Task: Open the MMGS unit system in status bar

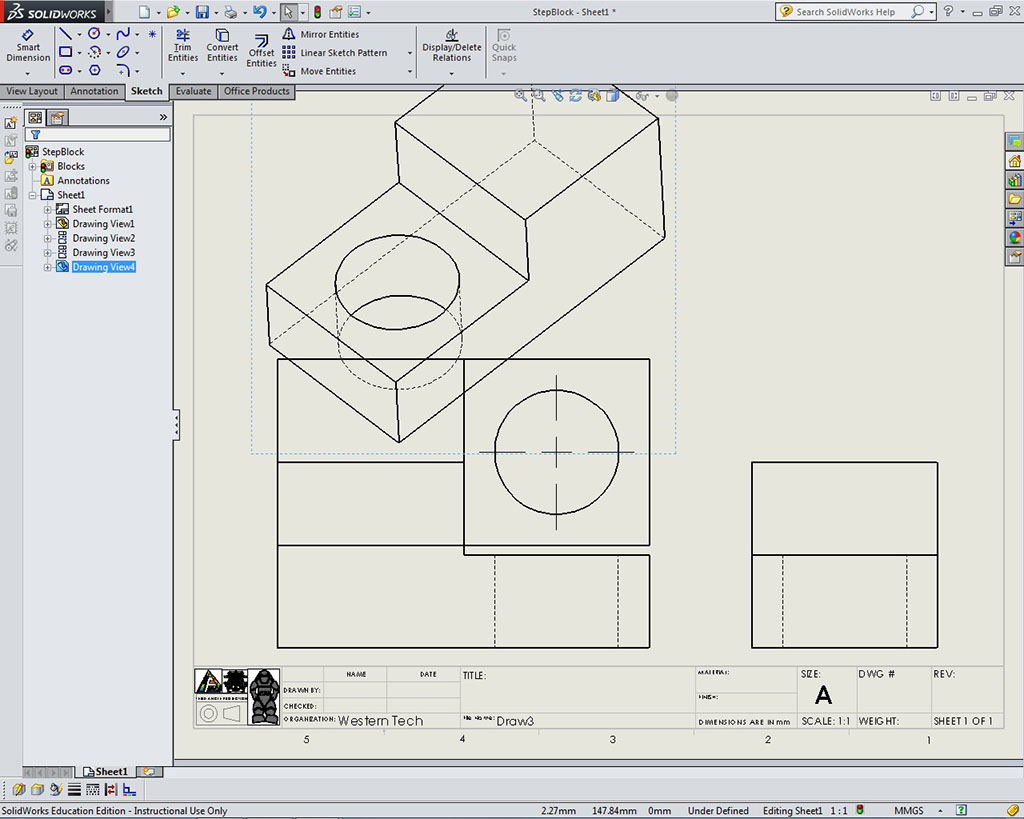Action: pyautogui.click(x=908, y=811)
